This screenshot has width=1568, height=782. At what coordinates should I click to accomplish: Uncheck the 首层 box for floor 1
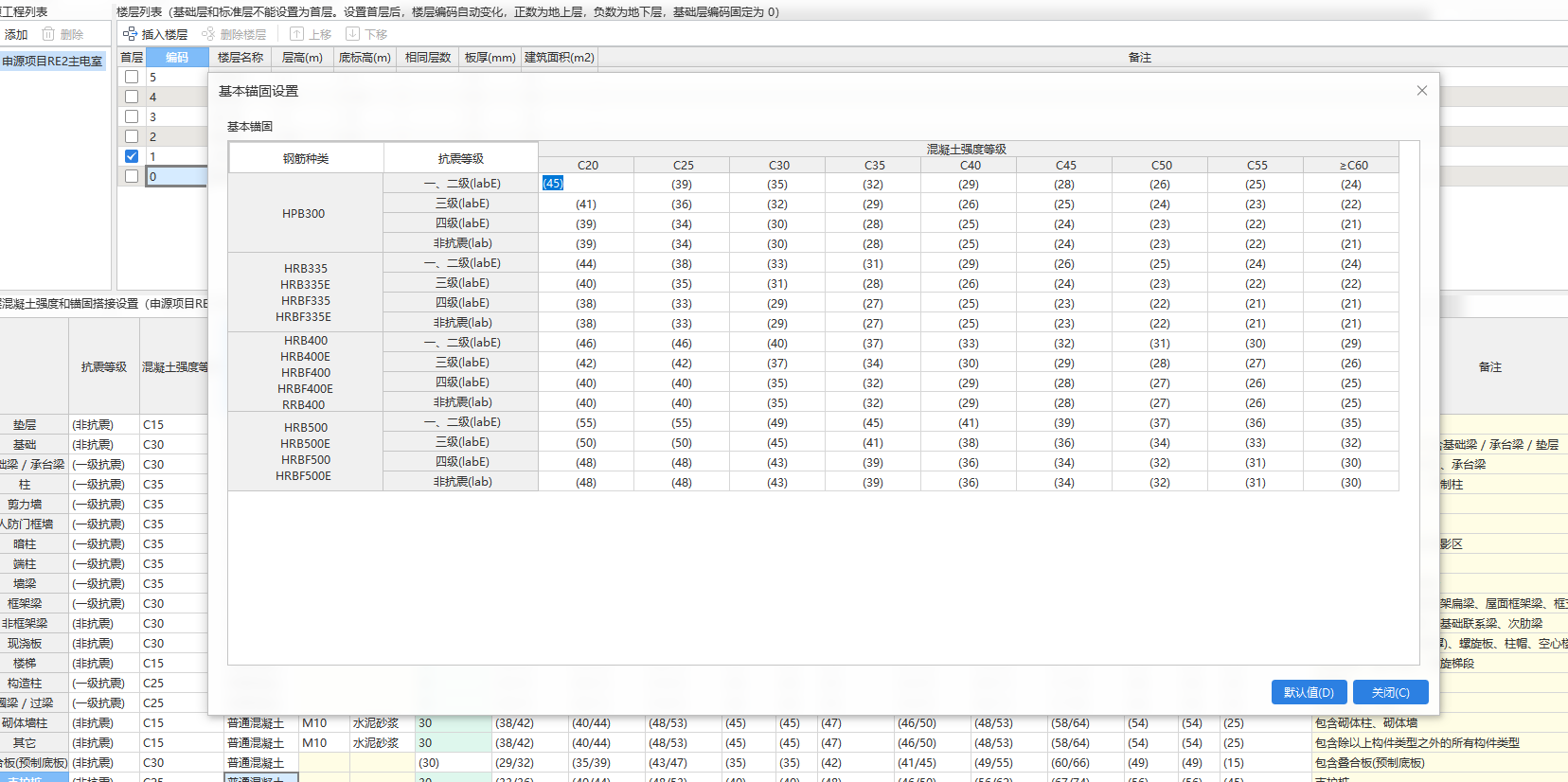132,156
